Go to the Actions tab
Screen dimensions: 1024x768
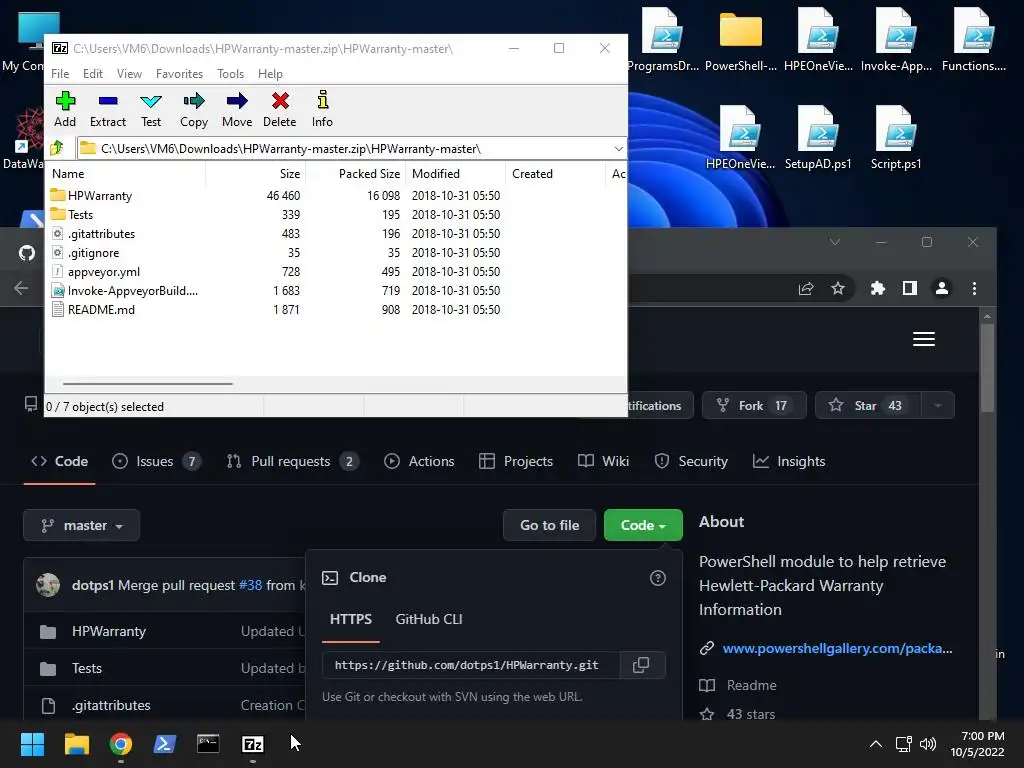[x=419, y=461]
